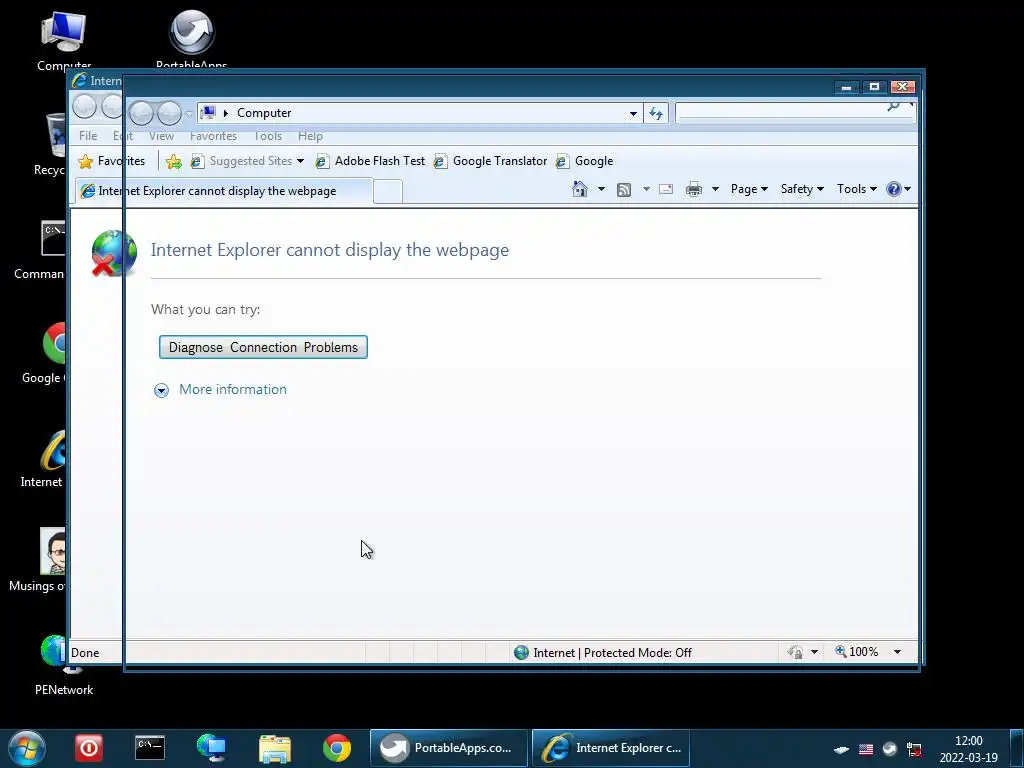1024x768 pixels.
Task: Click the blue Help question mark icon
Action: (x=893, y=189)
